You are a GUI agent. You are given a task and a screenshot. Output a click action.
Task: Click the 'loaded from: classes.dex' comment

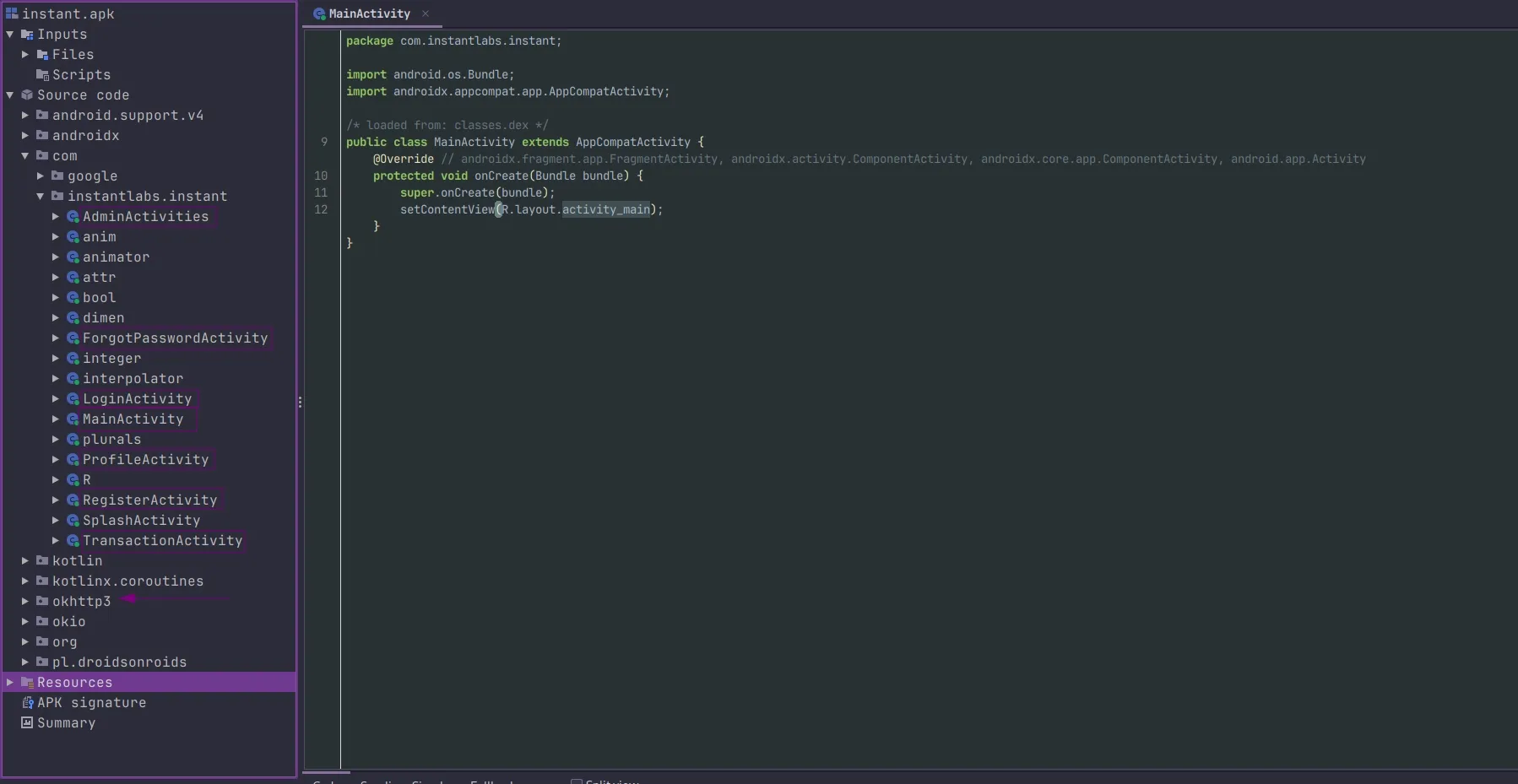tap(447, 126)
